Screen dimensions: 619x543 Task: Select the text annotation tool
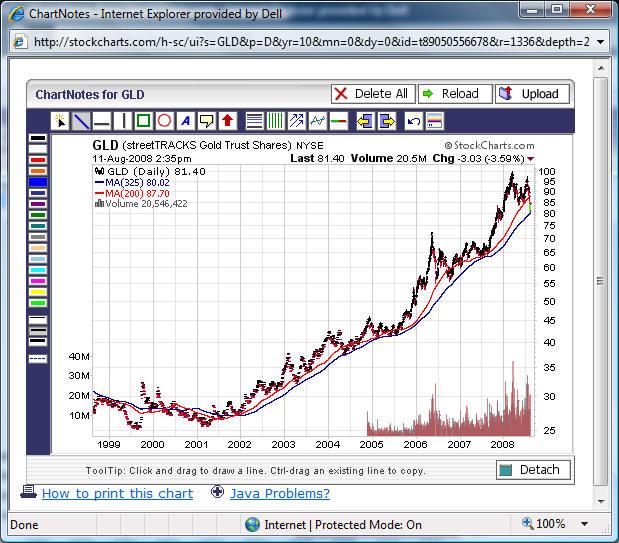pos(186,121)
